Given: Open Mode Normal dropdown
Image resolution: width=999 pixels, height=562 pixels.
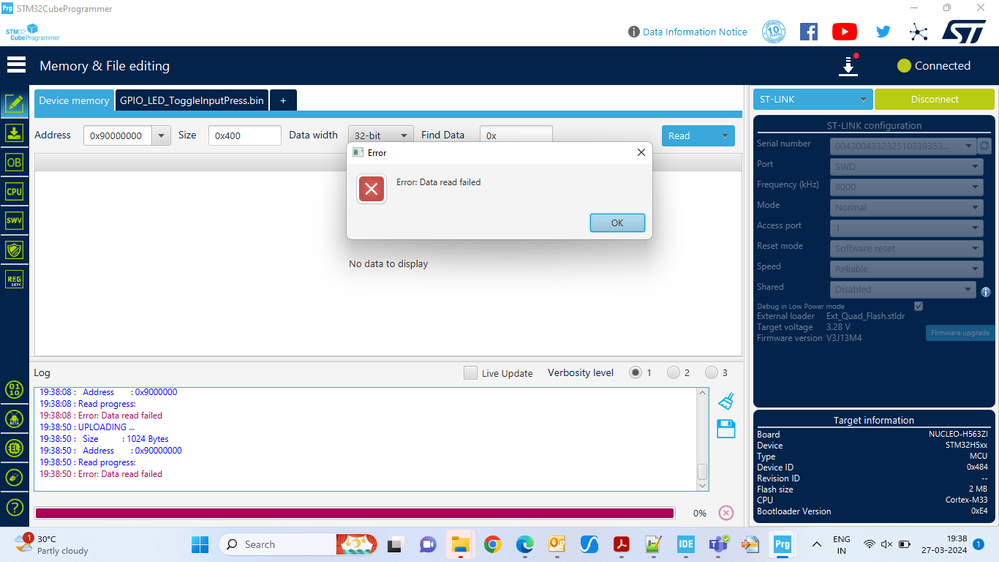Looking at the screenshot, I should 906,207.
